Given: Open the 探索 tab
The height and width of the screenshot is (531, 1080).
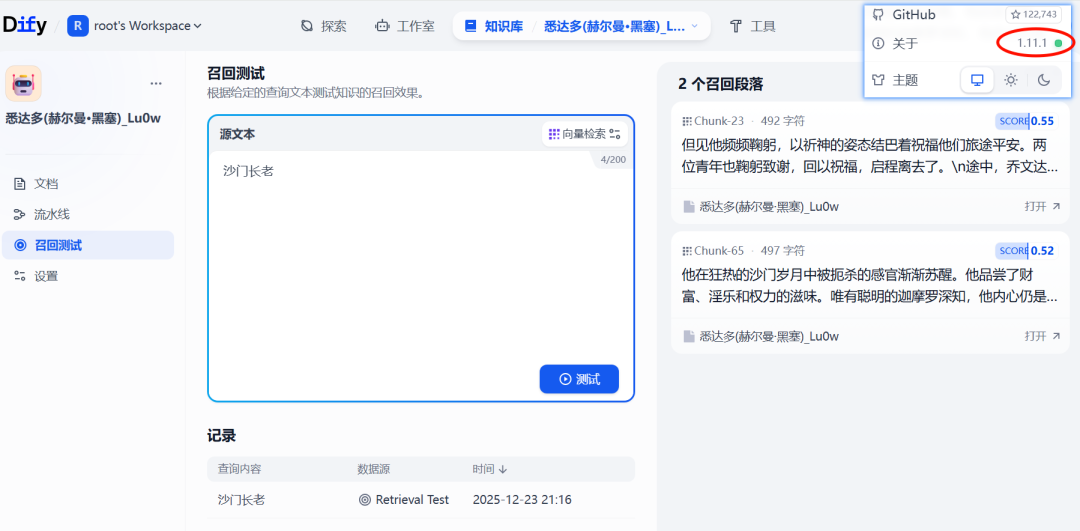Looking at the screenshot, I should pos(324,26).
